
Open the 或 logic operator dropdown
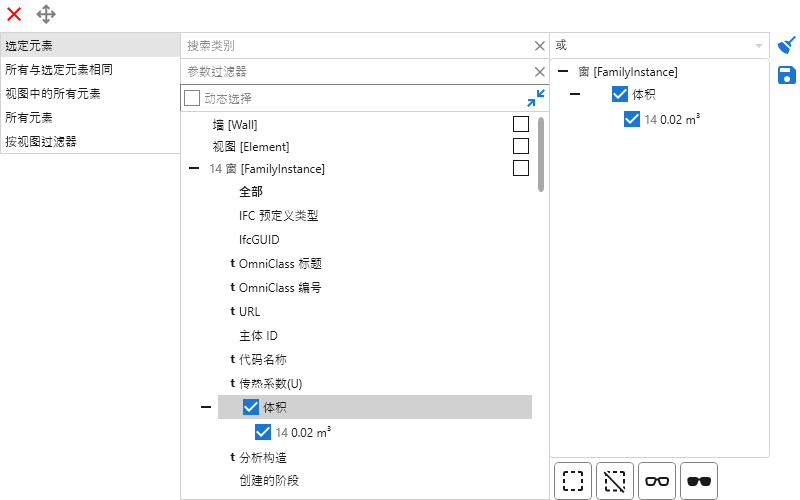coord(757,45)
